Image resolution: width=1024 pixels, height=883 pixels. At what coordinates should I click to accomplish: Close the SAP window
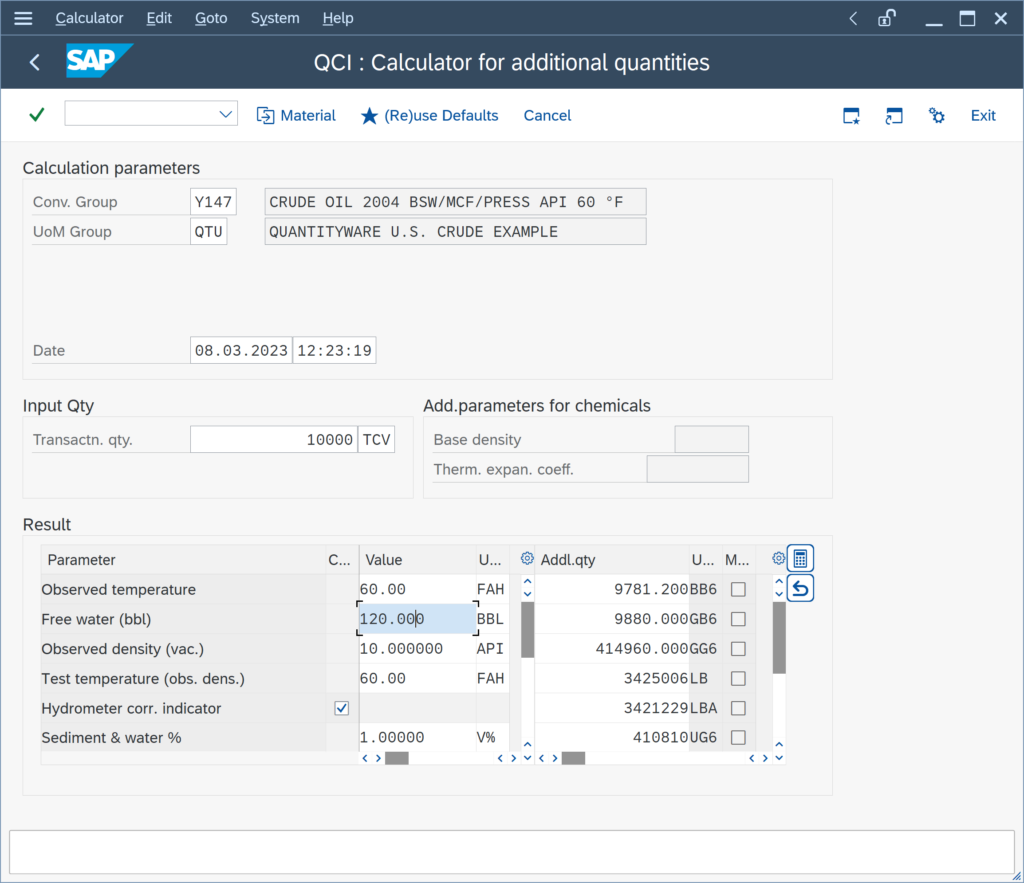coord(1000,18)
